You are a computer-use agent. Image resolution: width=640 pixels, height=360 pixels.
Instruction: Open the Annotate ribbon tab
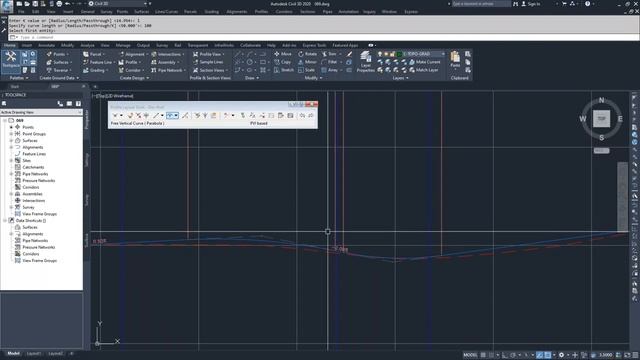pos(47,45)
